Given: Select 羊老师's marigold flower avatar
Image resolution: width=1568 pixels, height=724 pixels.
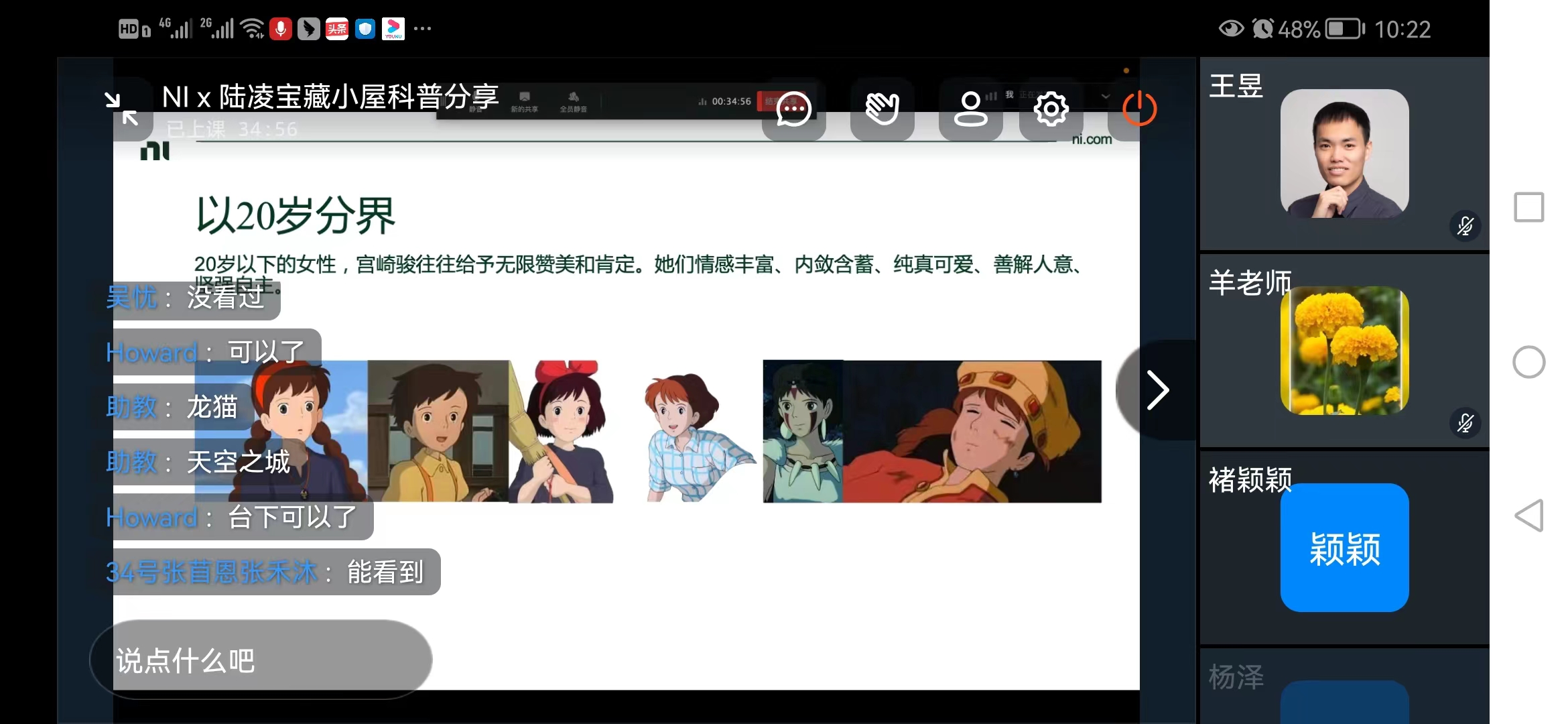Looking at the screenshot, I should (1344, 351).
